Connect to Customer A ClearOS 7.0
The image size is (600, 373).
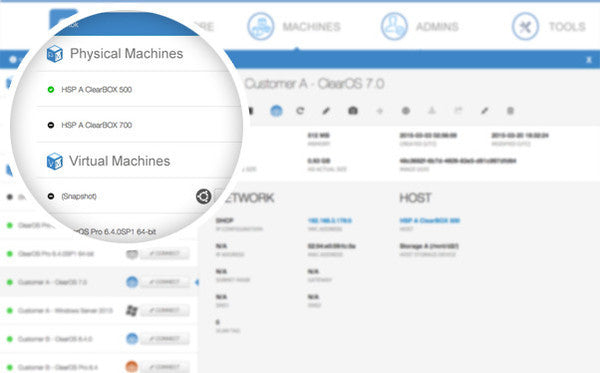pos(165,282)
